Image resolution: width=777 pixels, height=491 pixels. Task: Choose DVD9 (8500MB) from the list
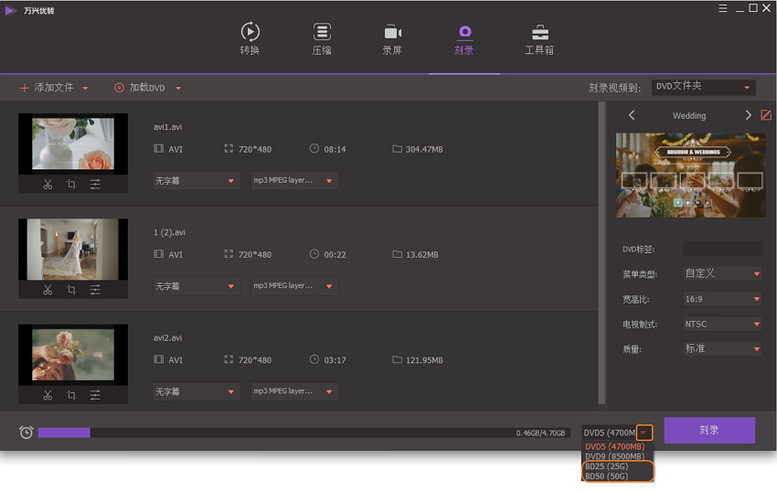[x=614, y=456]
